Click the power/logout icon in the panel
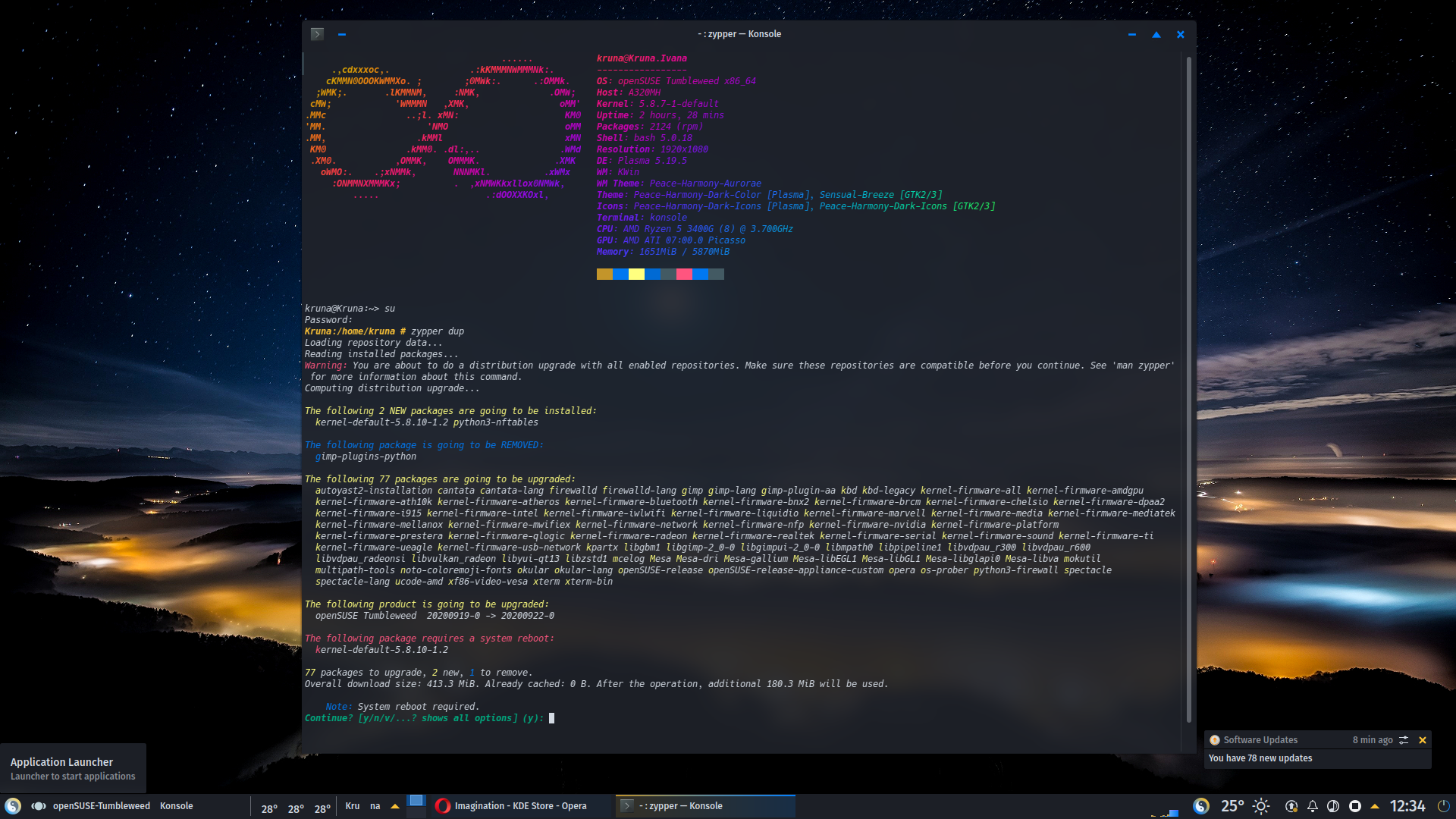 (x=1443, y=806)
